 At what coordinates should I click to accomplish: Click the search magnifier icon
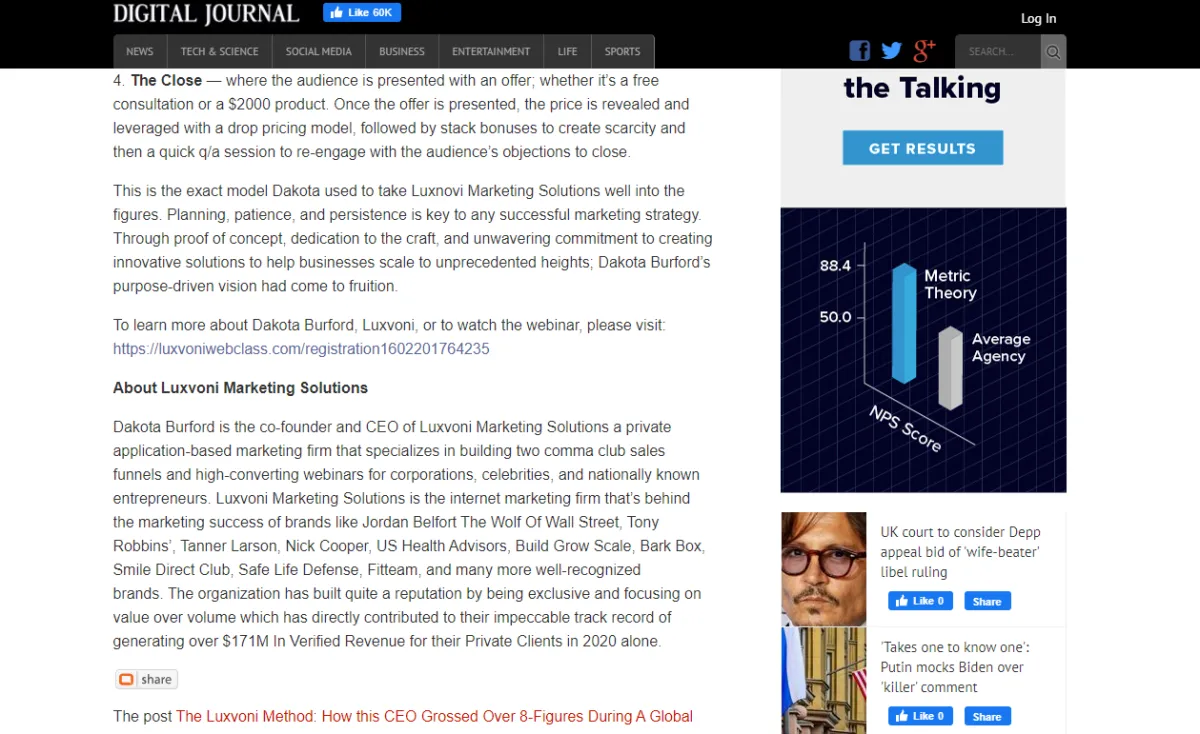tap(1053, 52)
